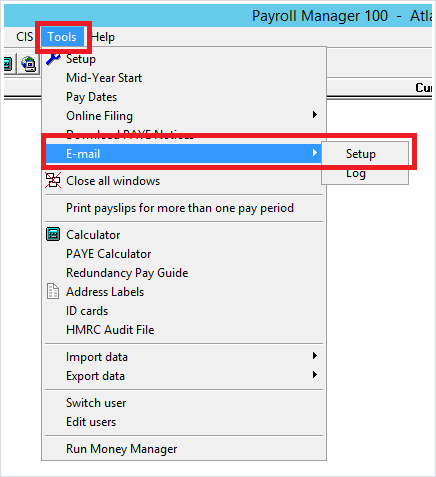The image size is (436, 477).
Task: Open the Help menu
Action: point(103,37)
